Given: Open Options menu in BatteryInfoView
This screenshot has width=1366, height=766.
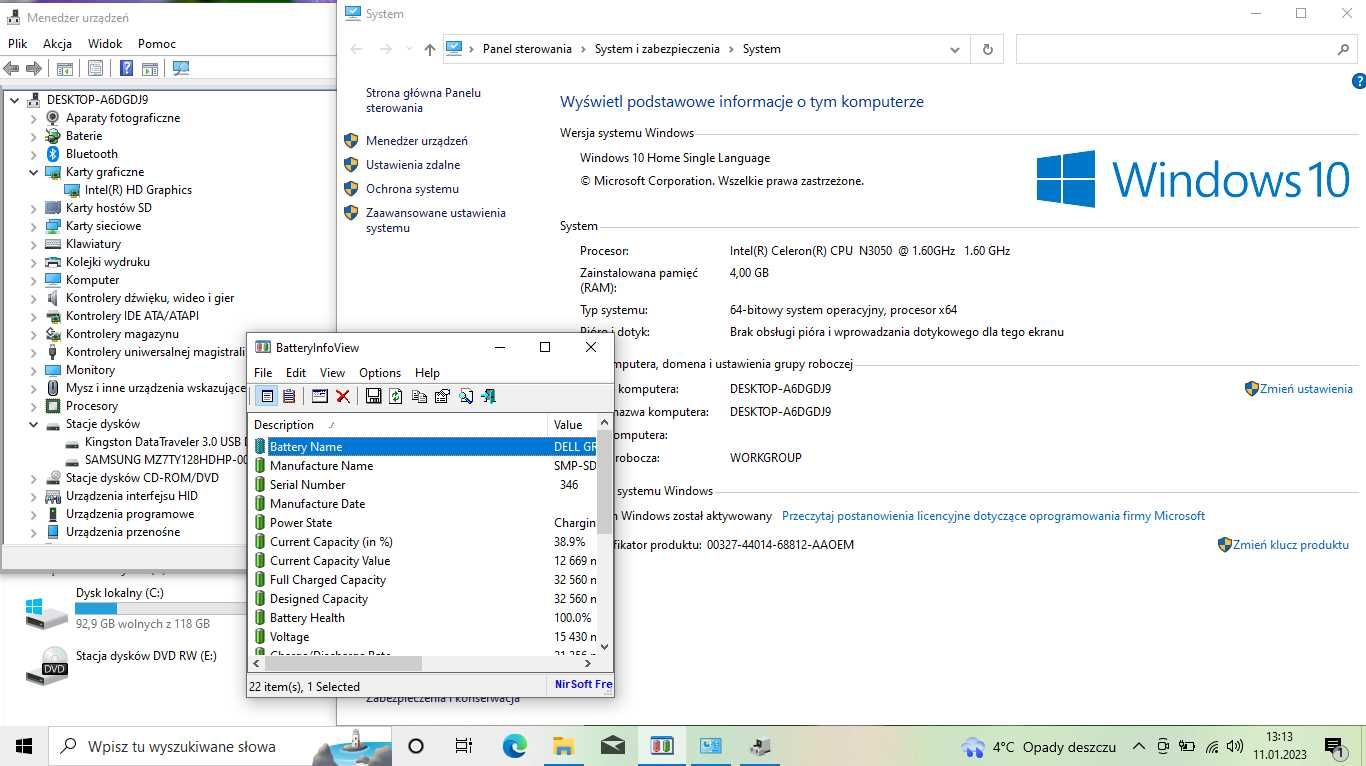Looking at the screenshot, I should pyautogui.click(x=380, y=373).
